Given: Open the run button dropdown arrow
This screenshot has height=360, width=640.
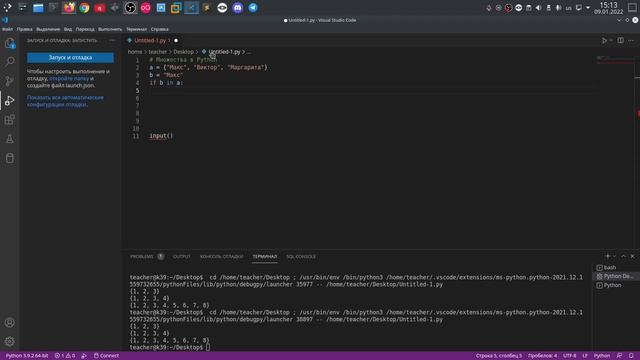Looking at the screenshot, I should point(611,40).
